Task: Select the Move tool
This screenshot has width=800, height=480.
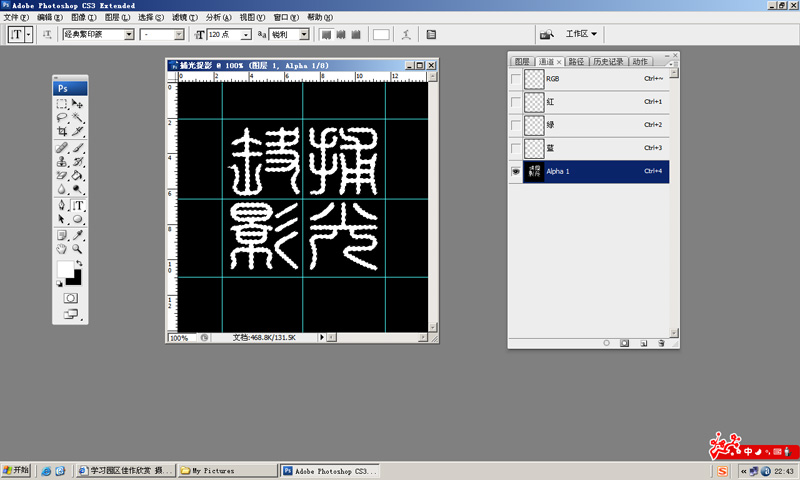Action: pyautogui.click(x=78, y=104)
